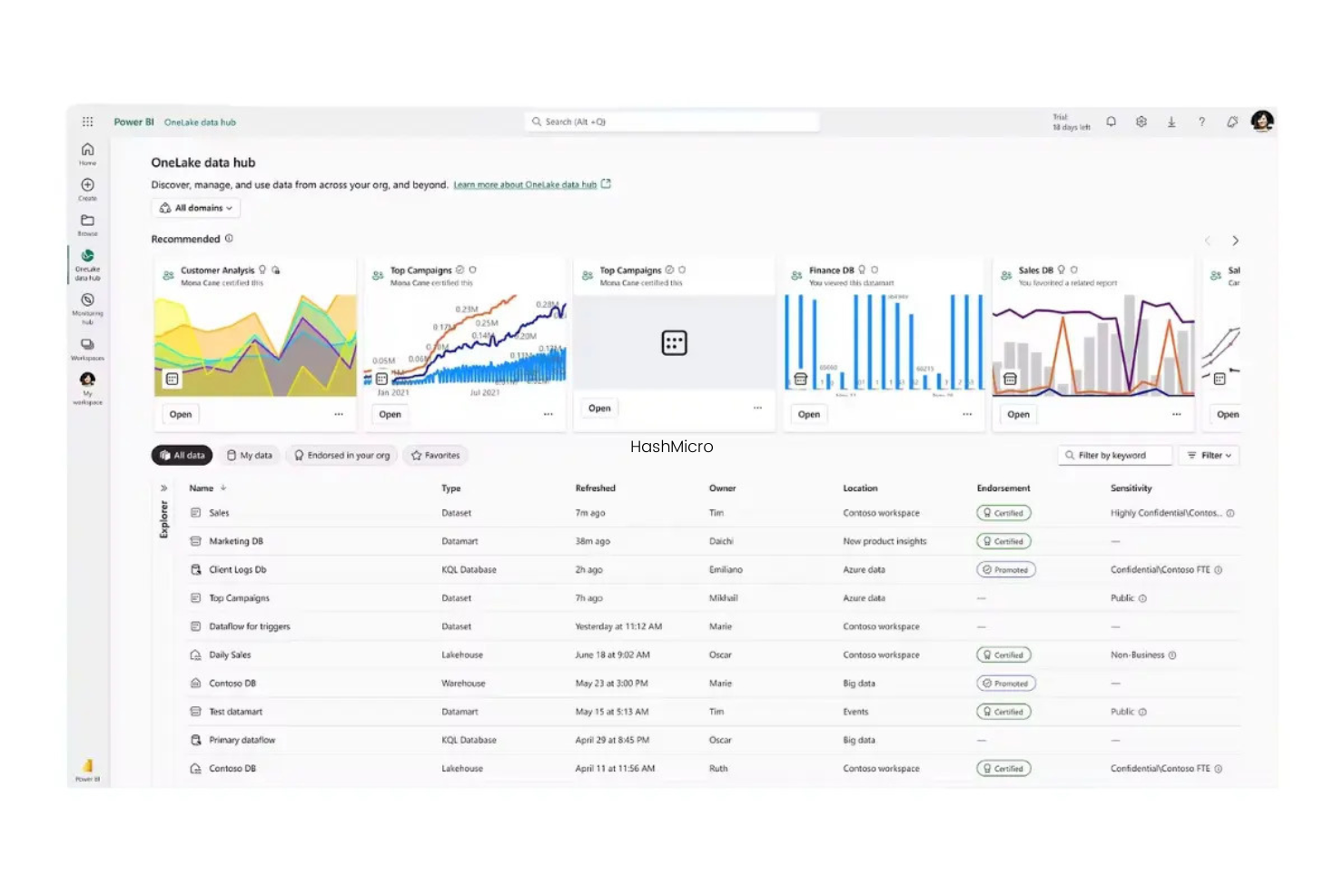Select the All data tab
Viewport: 1344px width, 896px height.
(181, 455)
